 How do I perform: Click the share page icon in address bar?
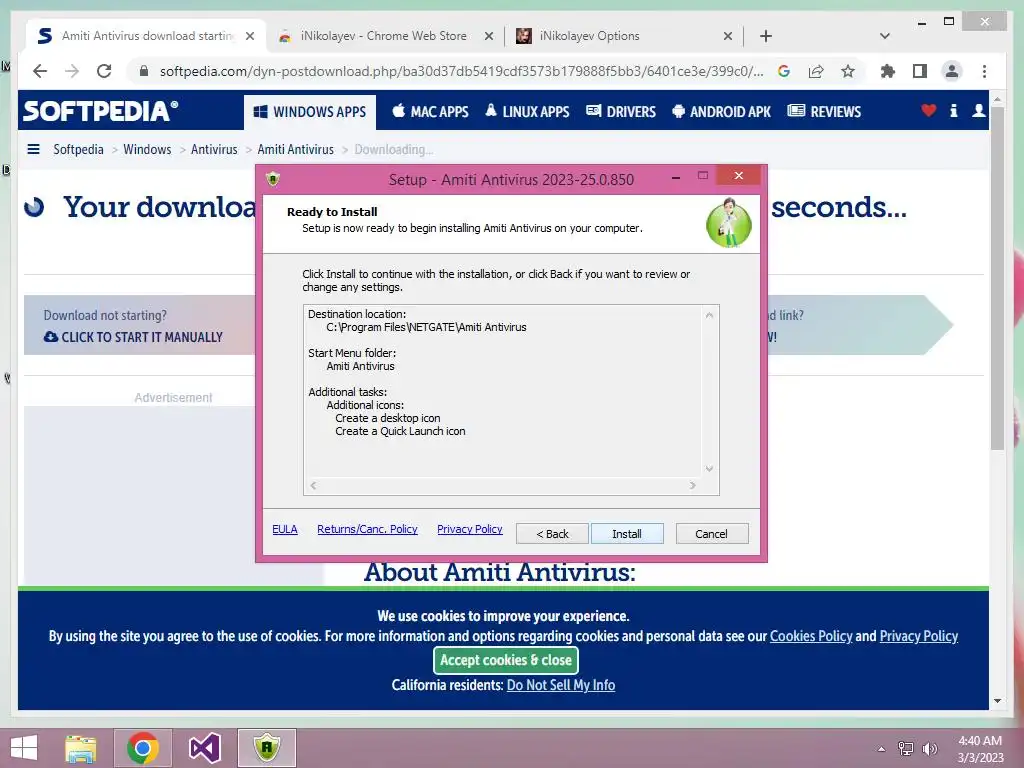[x=816, y=71]
